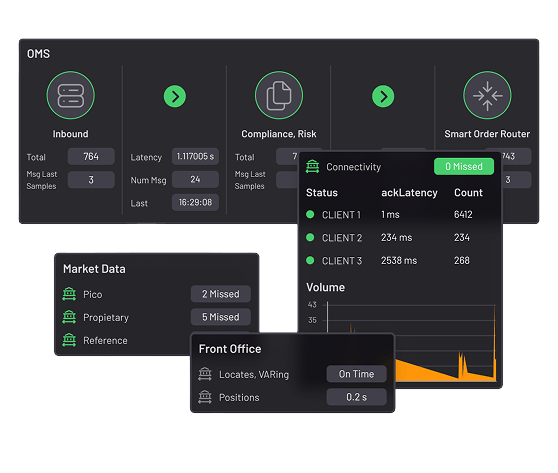Screen dimensions: 558x473
Task: Click the icon beside Positions
Action: 205,397
